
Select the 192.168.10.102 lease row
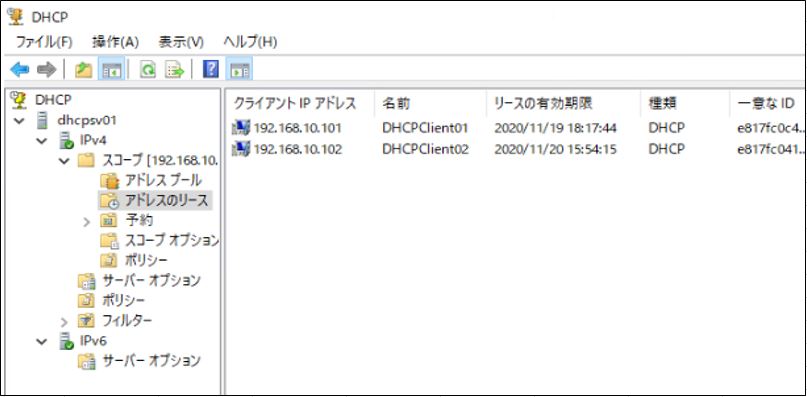pyautogui.click(x=517, y=149)
